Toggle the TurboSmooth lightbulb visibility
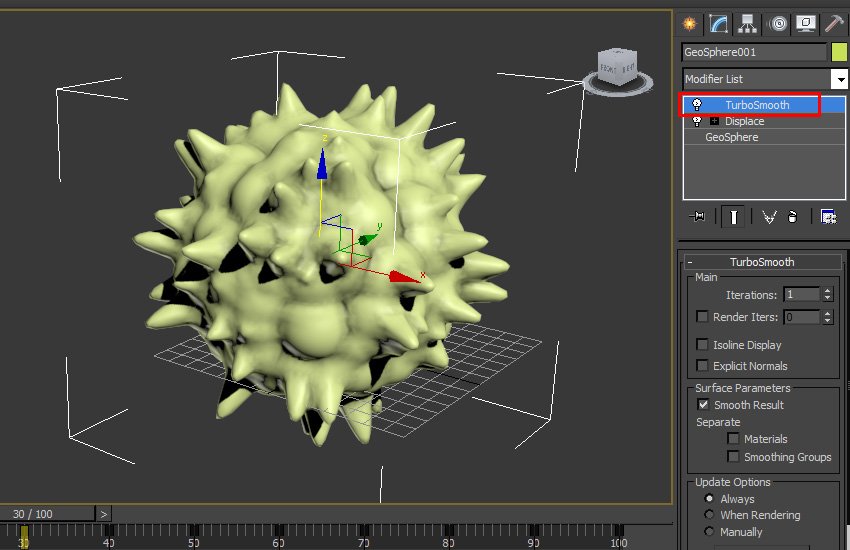Viewport: 850px width, 550px height. point(696,105)
